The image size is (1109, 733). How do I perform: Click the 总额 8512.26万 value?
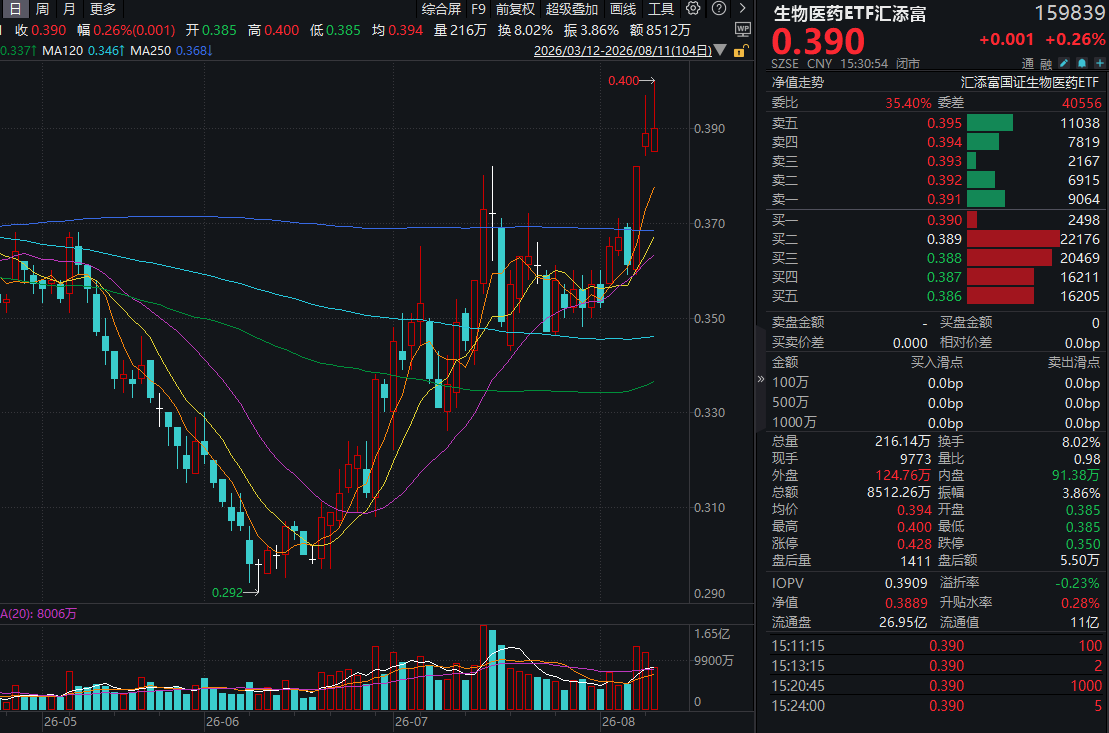[898, 492]
